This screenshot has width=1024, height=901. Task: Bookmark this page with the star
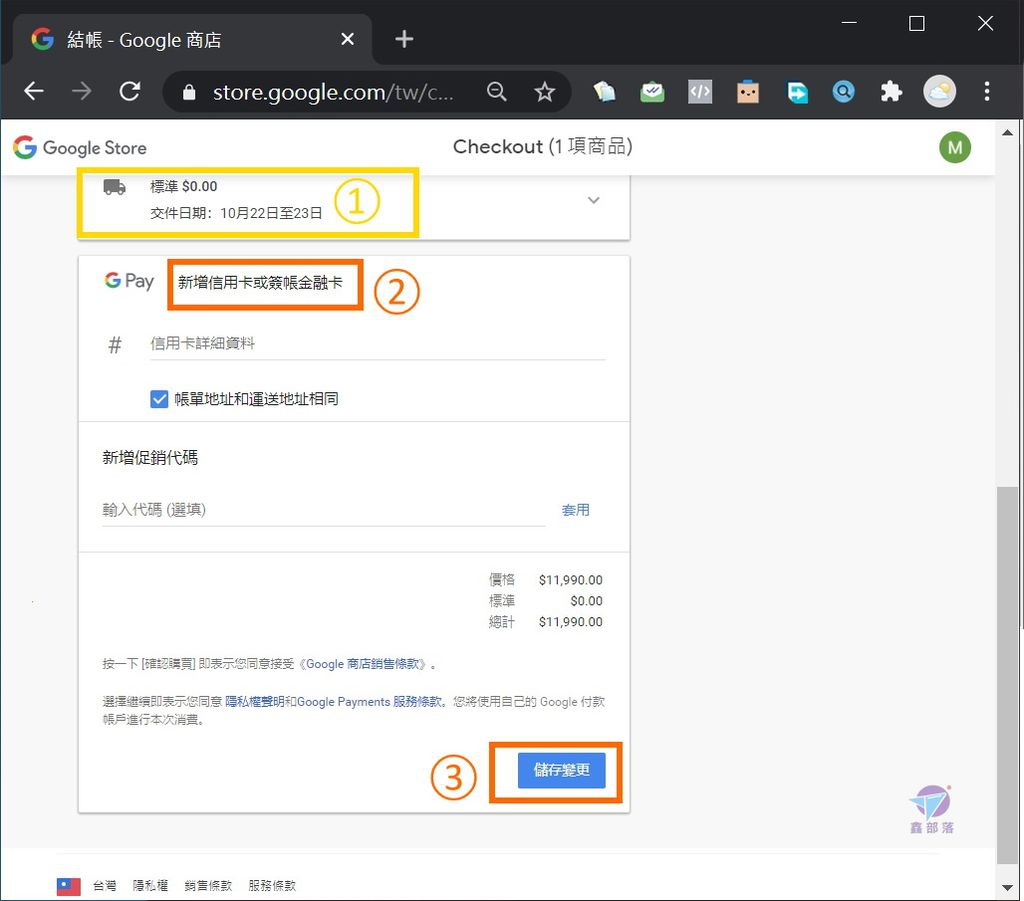tap(544, 92)
